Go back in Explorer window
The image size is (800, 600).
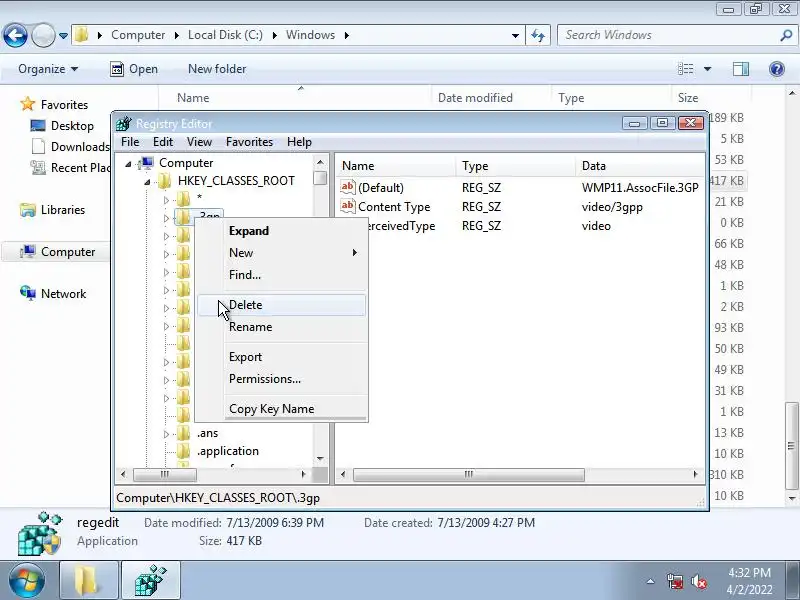15,35
